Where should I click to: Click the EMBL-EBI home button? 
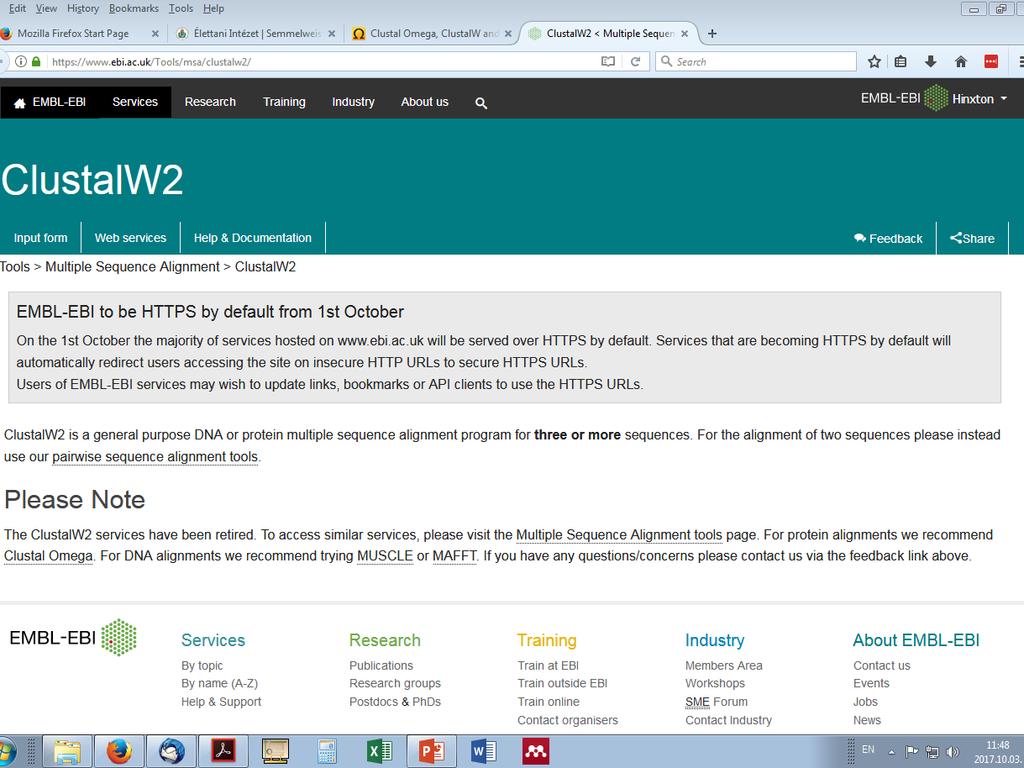pos(50,102)
